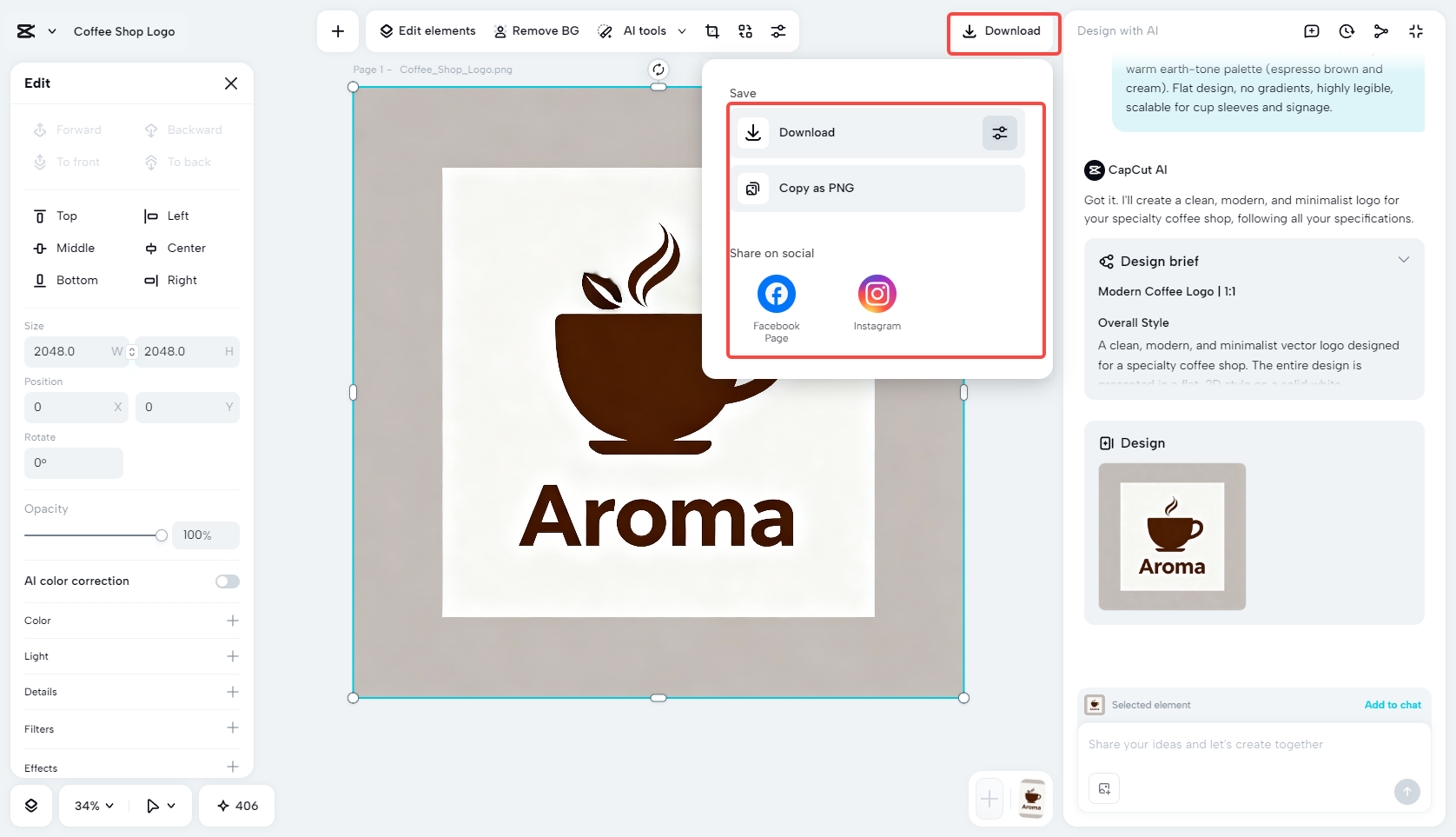Share the design to Instagram
Image resolution: width=1456 pixels, height=837 pixels.
click(877, 294)
